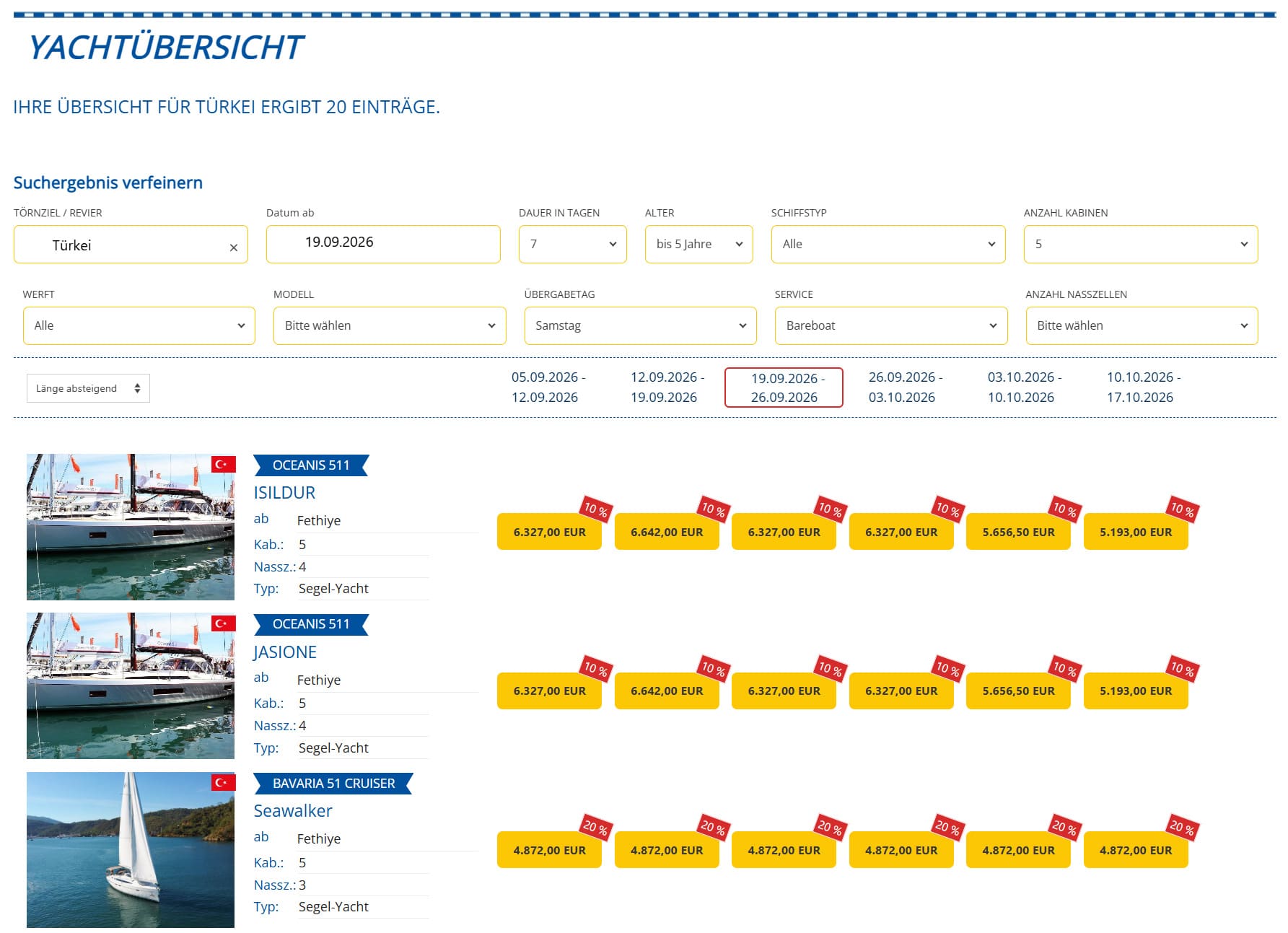1288x933 pixels.
Task: Expand the Alter dropdown showing bis 5 Jahre
Action: (x=698, y=244)
